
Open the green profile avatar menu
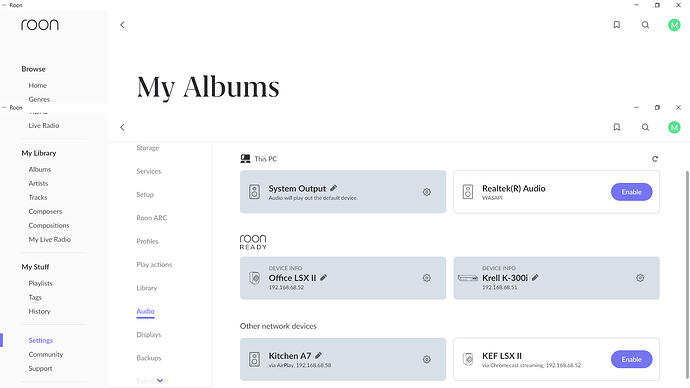point(674,127)
